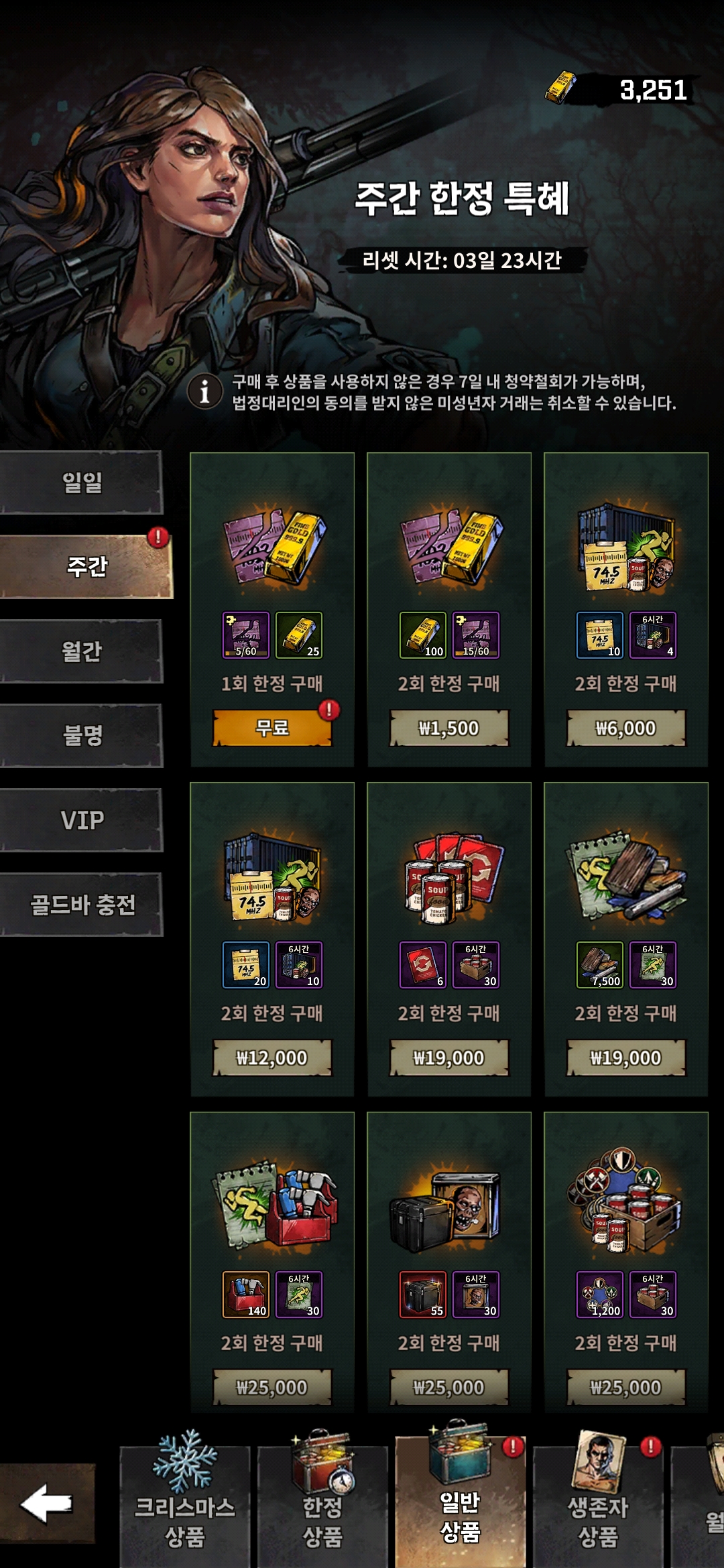The image size is (724, 1568).
Task: Claim the free 무료 package
Action: pyautogui.click(x=272, y=728)
